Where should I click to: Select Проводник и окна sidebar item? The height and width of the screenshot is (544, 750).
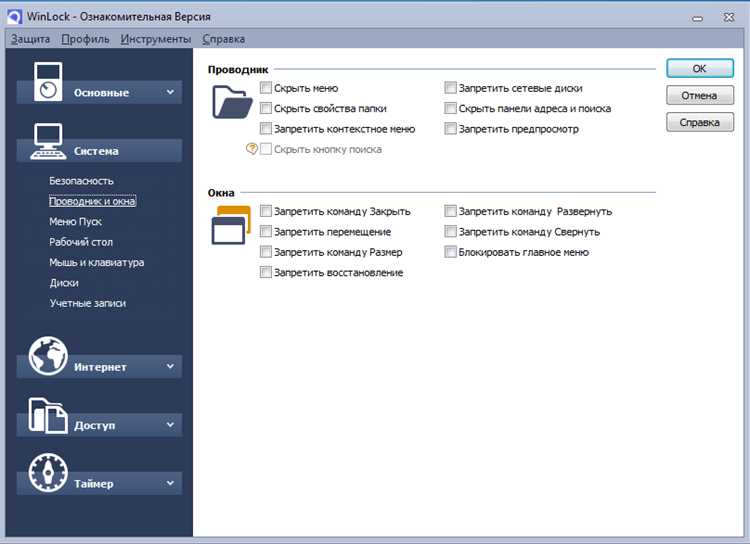[x=92, y=201]
